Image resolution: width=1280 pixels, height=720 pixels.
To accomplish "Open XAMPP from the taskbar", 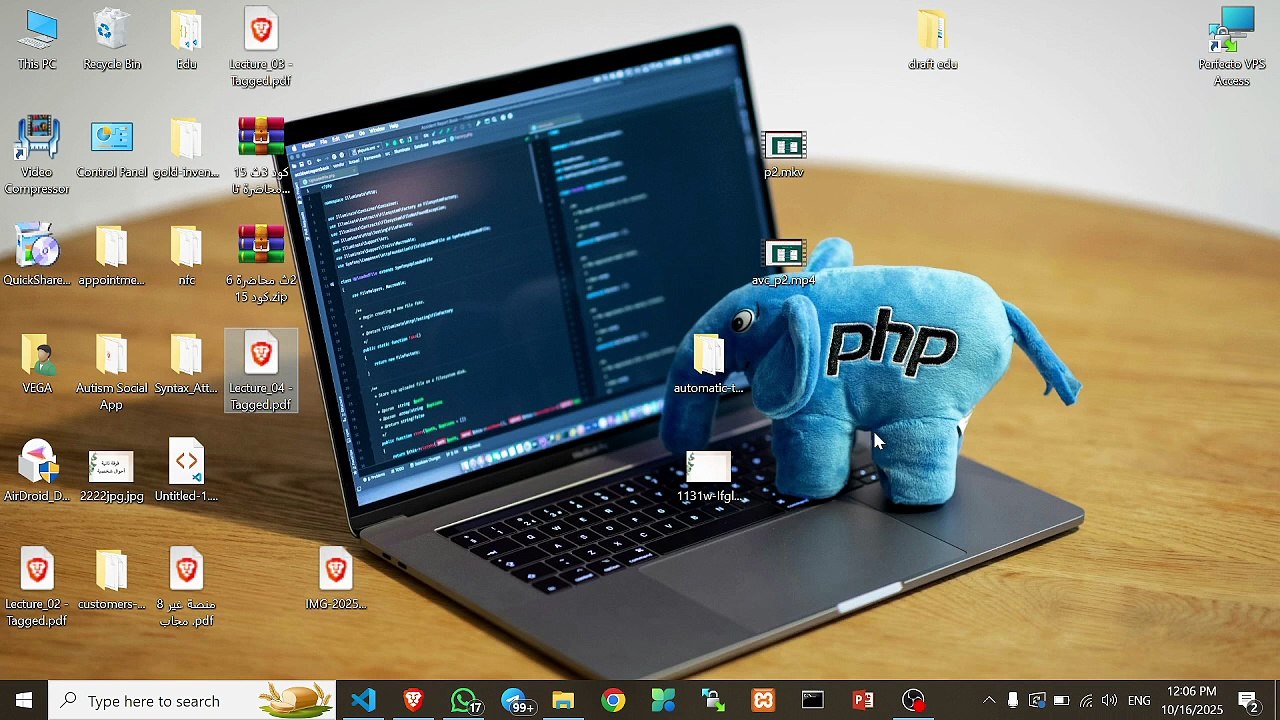I will click(763, 700).
